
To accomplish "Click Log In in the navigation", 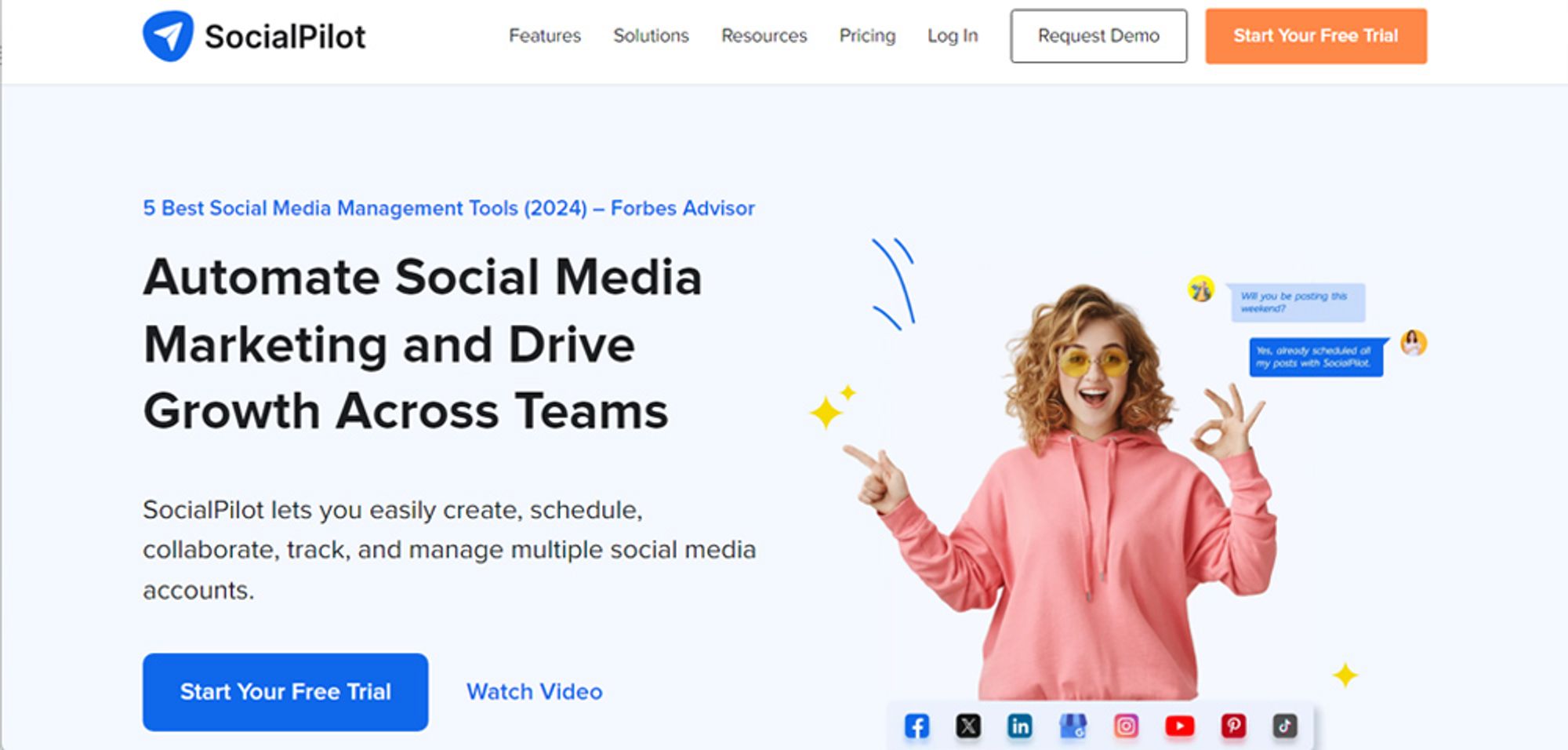I will point(953,36).
